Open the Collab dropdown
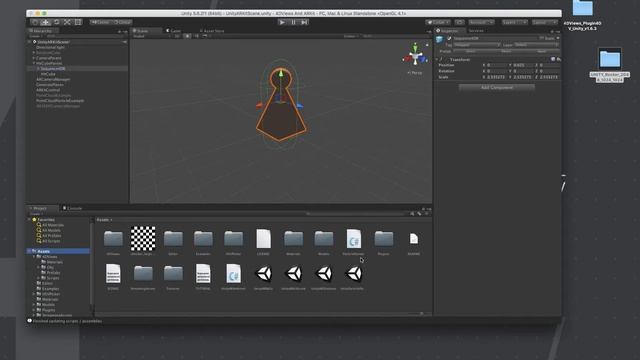 click(438, 22)
